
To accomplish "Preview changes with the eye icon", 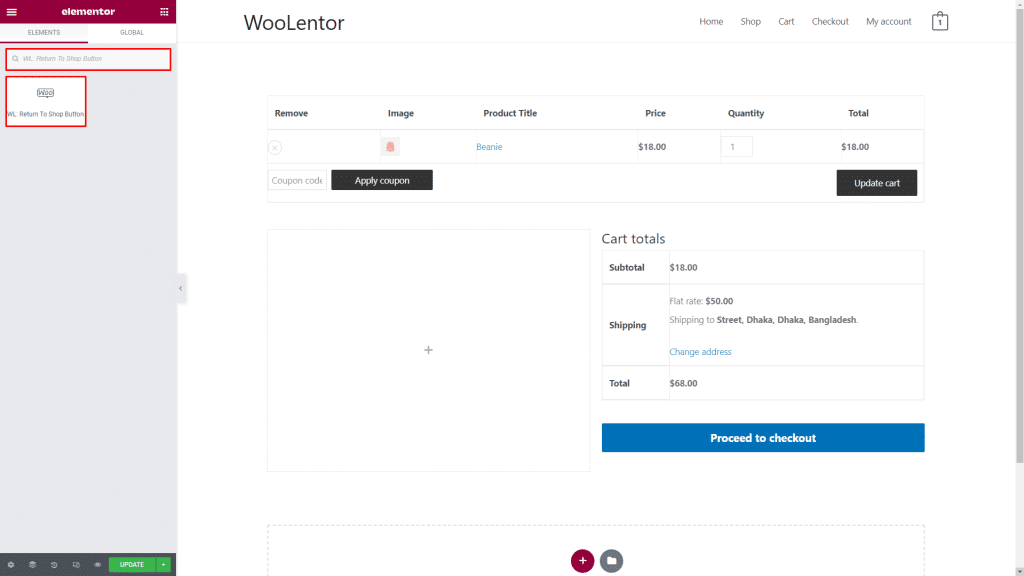I will coord(97,565).
